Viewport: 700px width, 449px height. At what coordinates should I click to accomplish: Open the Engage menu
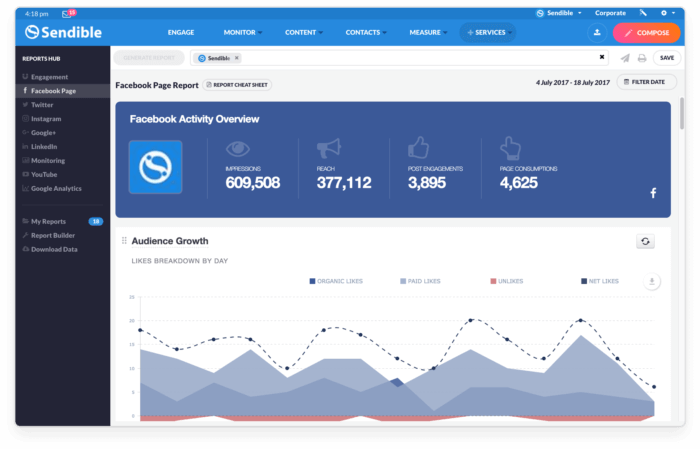click(181, 32)
